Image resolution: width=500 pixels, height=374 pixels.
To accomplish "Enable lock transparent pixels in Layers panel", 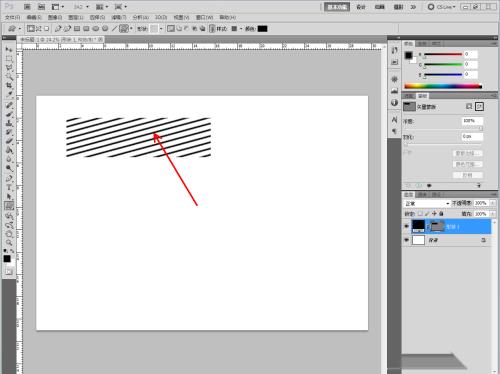I will click(420, 214).
